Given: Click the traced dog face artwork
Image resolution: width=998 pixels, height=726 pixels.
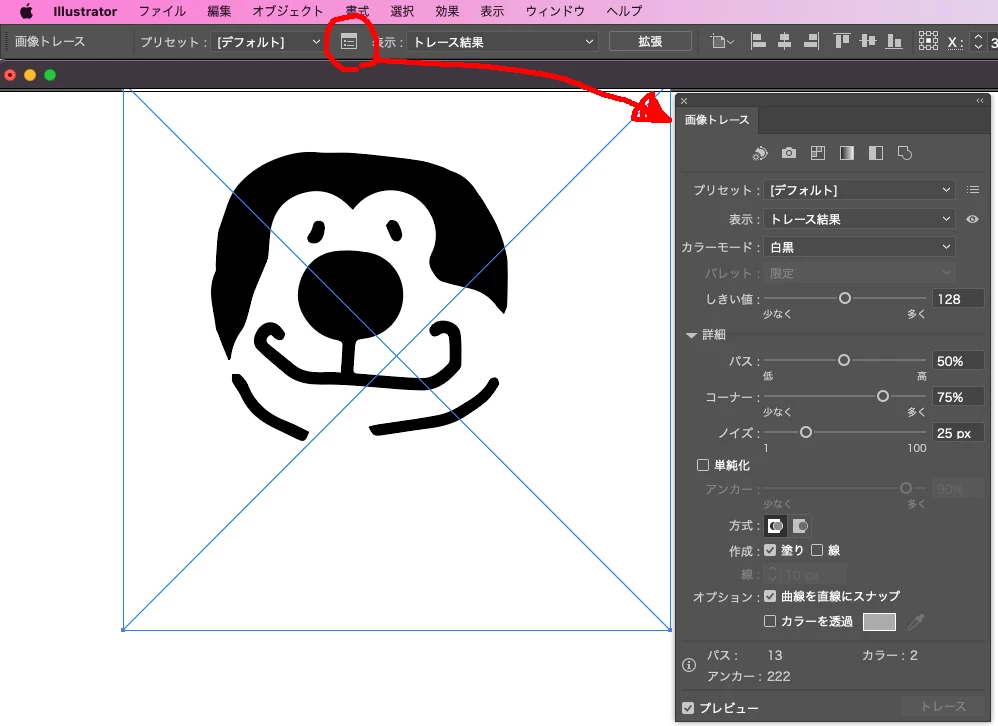Looking at the screenshot, I should pyautogui.click(x=360, y=296).
